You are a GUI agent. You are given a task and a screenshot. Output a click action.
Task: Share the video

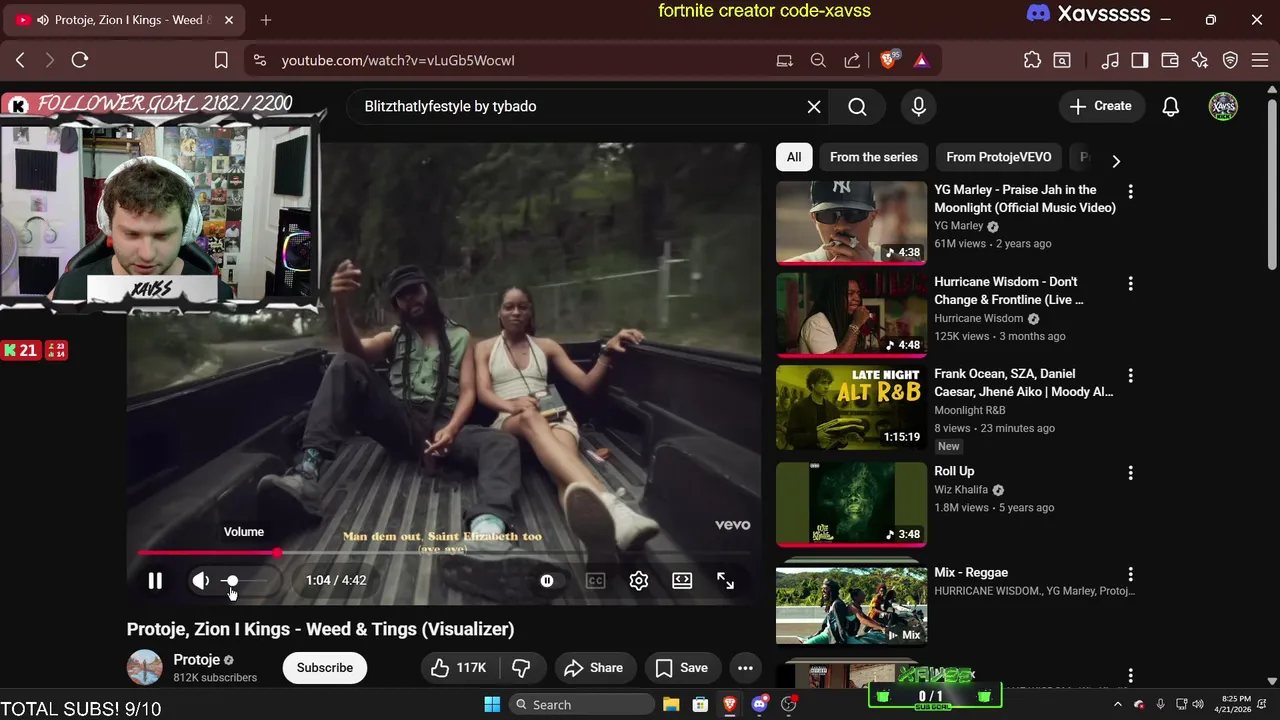click(x=593, y=668)
